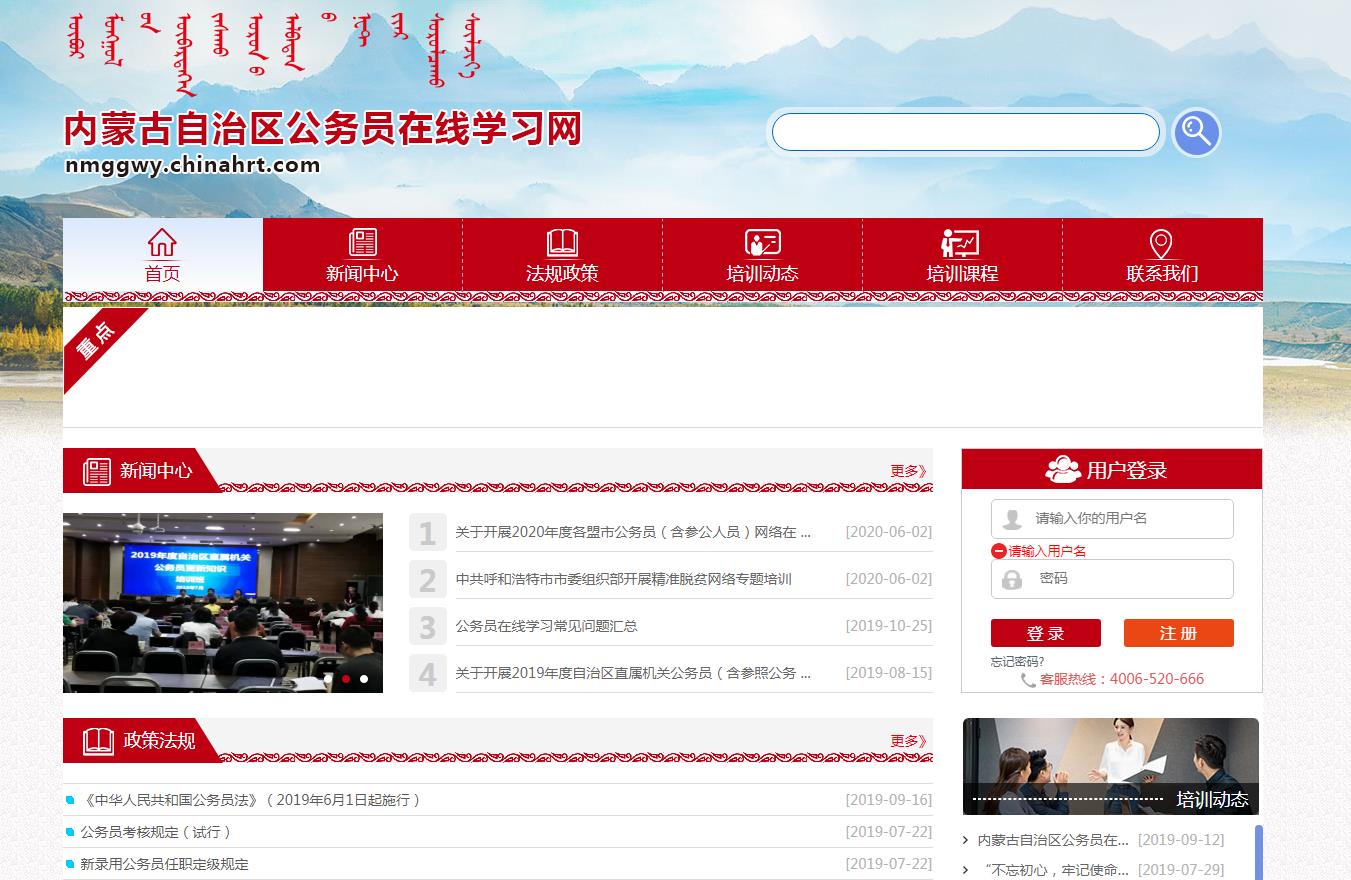
Task: Expand 更多 in the 政策法规 section
Action: pyautogui.click(x=908, y=741)
